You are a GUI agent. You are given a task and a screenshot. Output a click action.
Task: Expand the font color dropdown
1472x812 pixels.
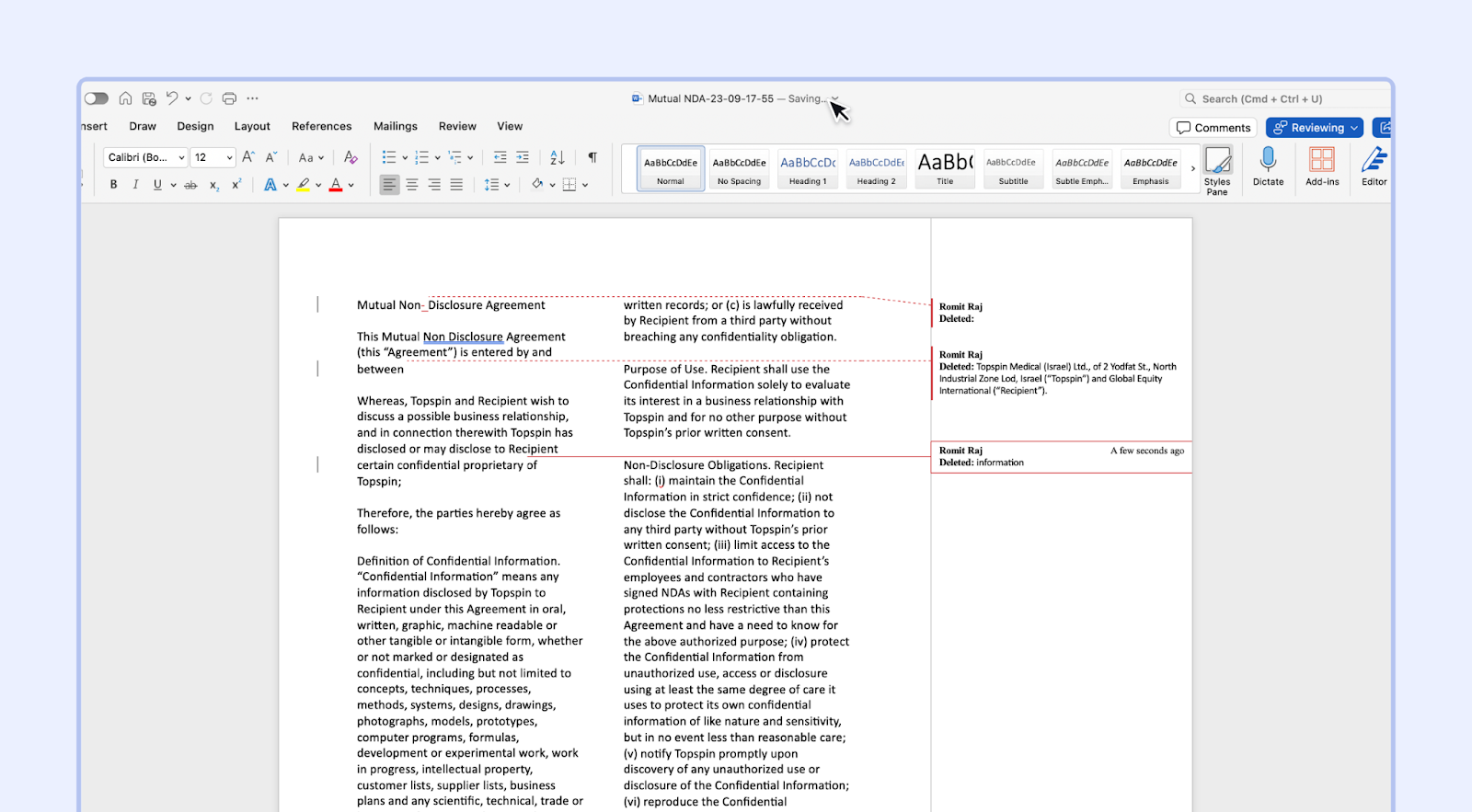(x=351, y=185)
